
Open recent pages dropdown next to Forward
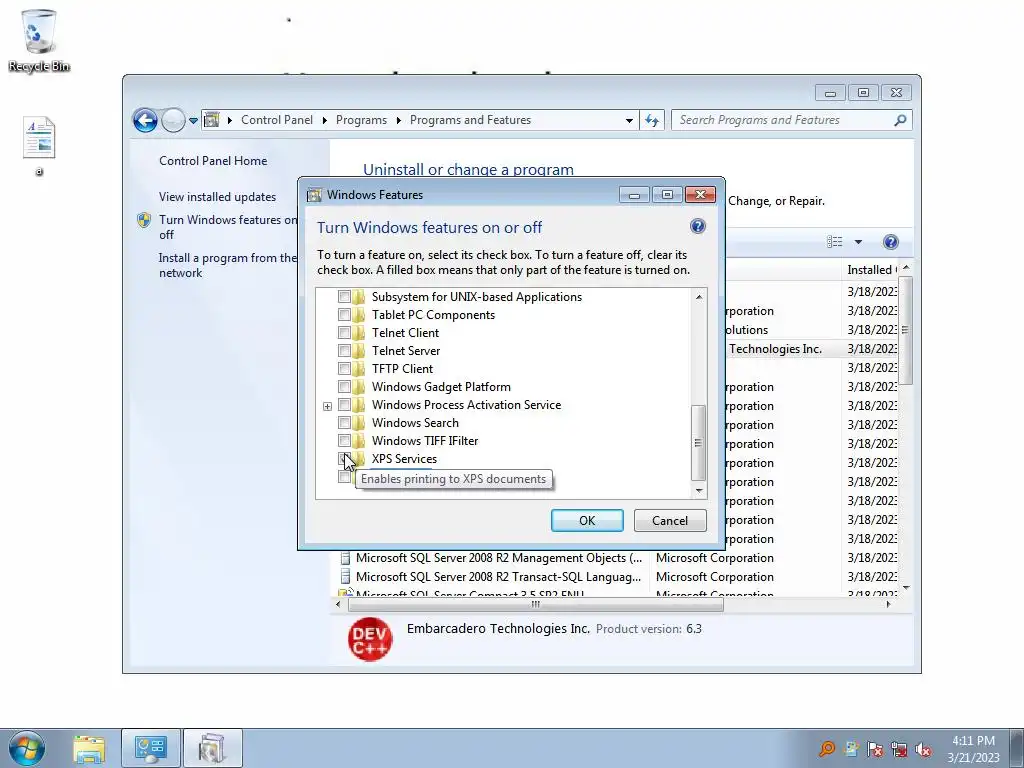pos(193,121)
